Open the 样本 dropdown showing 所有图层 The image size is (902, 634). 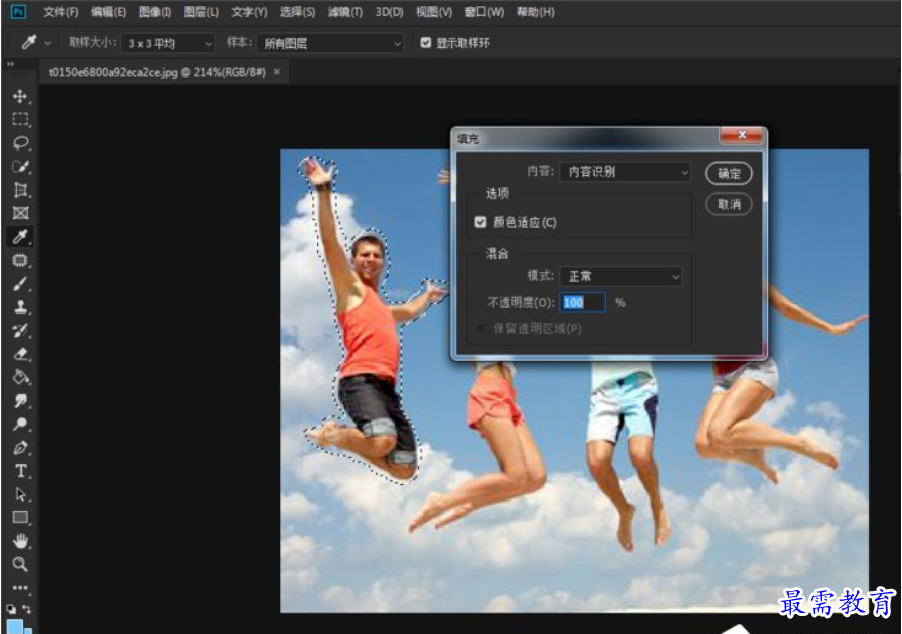[x=331, y=43]
